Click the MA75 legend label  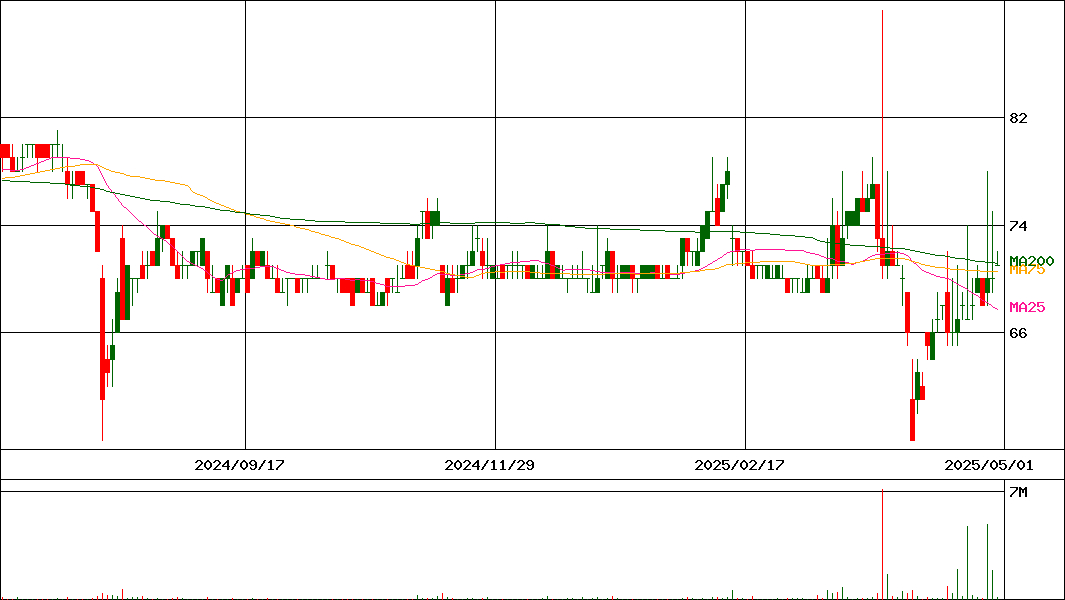click(x=1027, y=270)
